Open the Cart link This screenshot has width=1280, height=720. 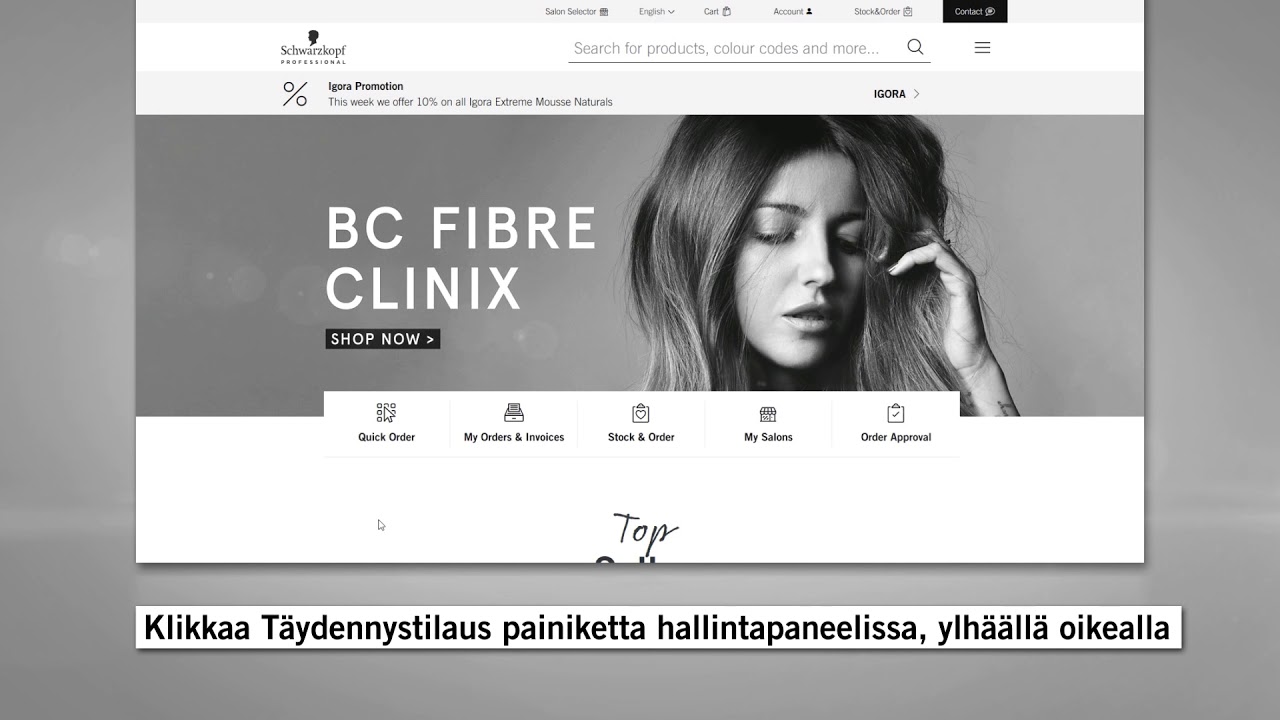[x=717, y=12]
